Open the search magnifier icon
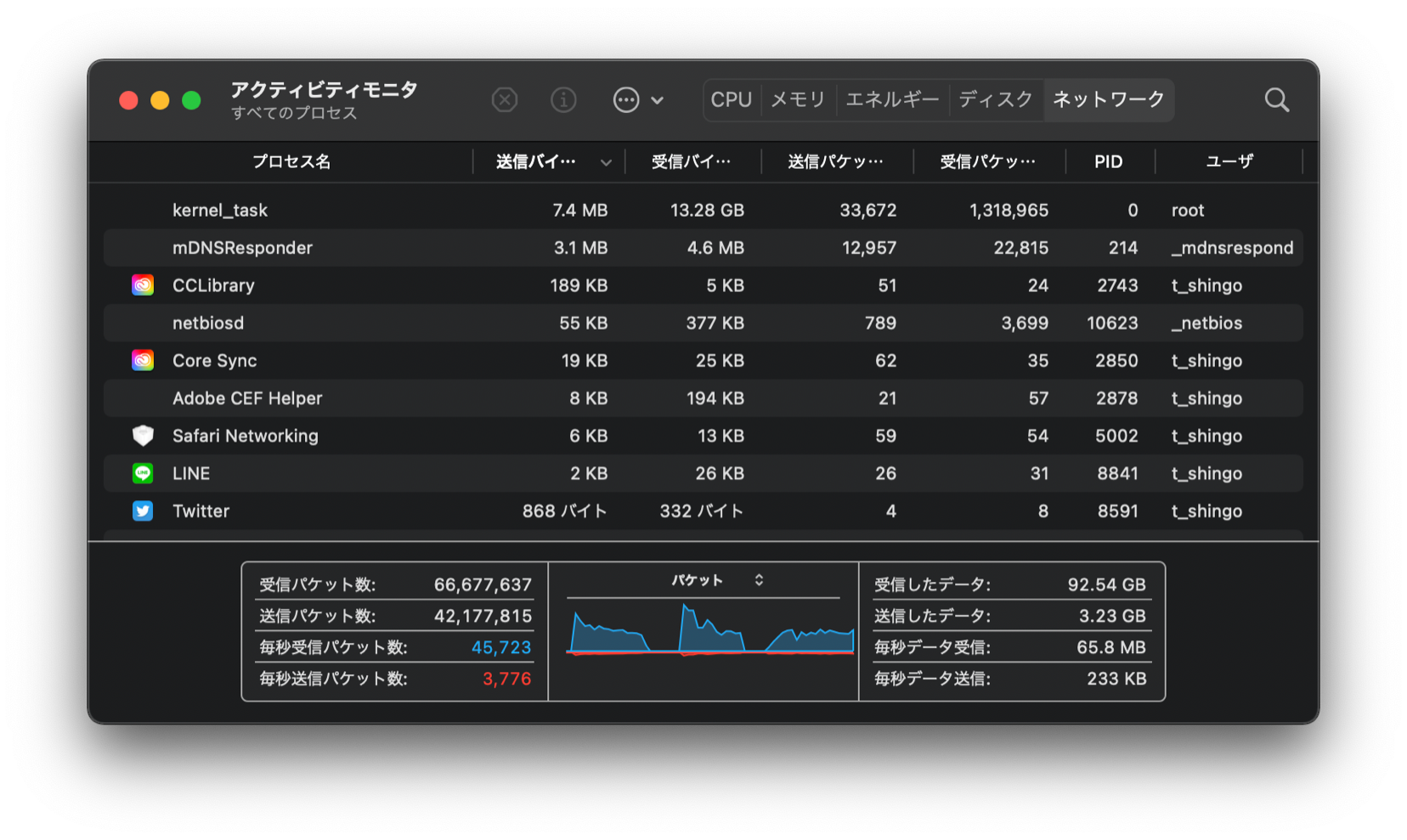Image resolution: width=1407 pixels, height=840 pixels. 1276,100
